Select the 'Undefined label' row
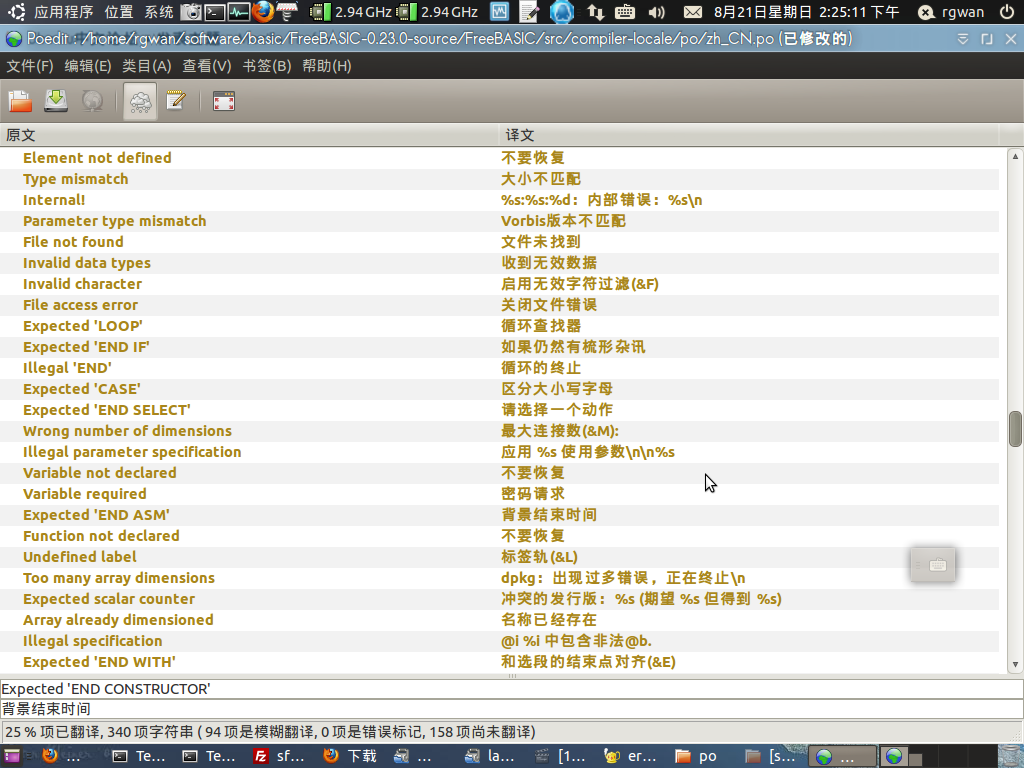 (499, 557)
